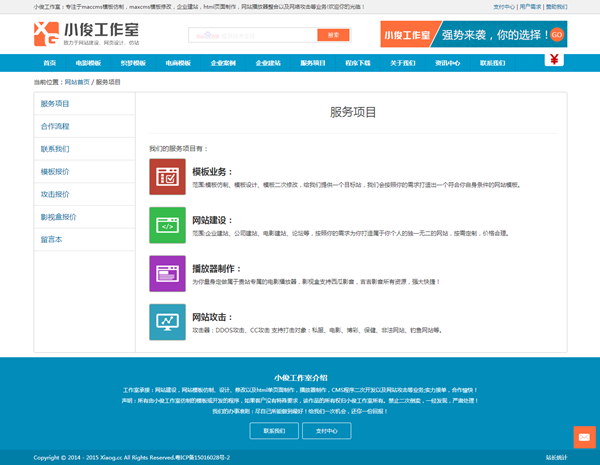Viewport: 600px width, 465px height.
Task: Open the purple 播放器制作 icon
Action: pyautogui.click(x=167, y=274)
